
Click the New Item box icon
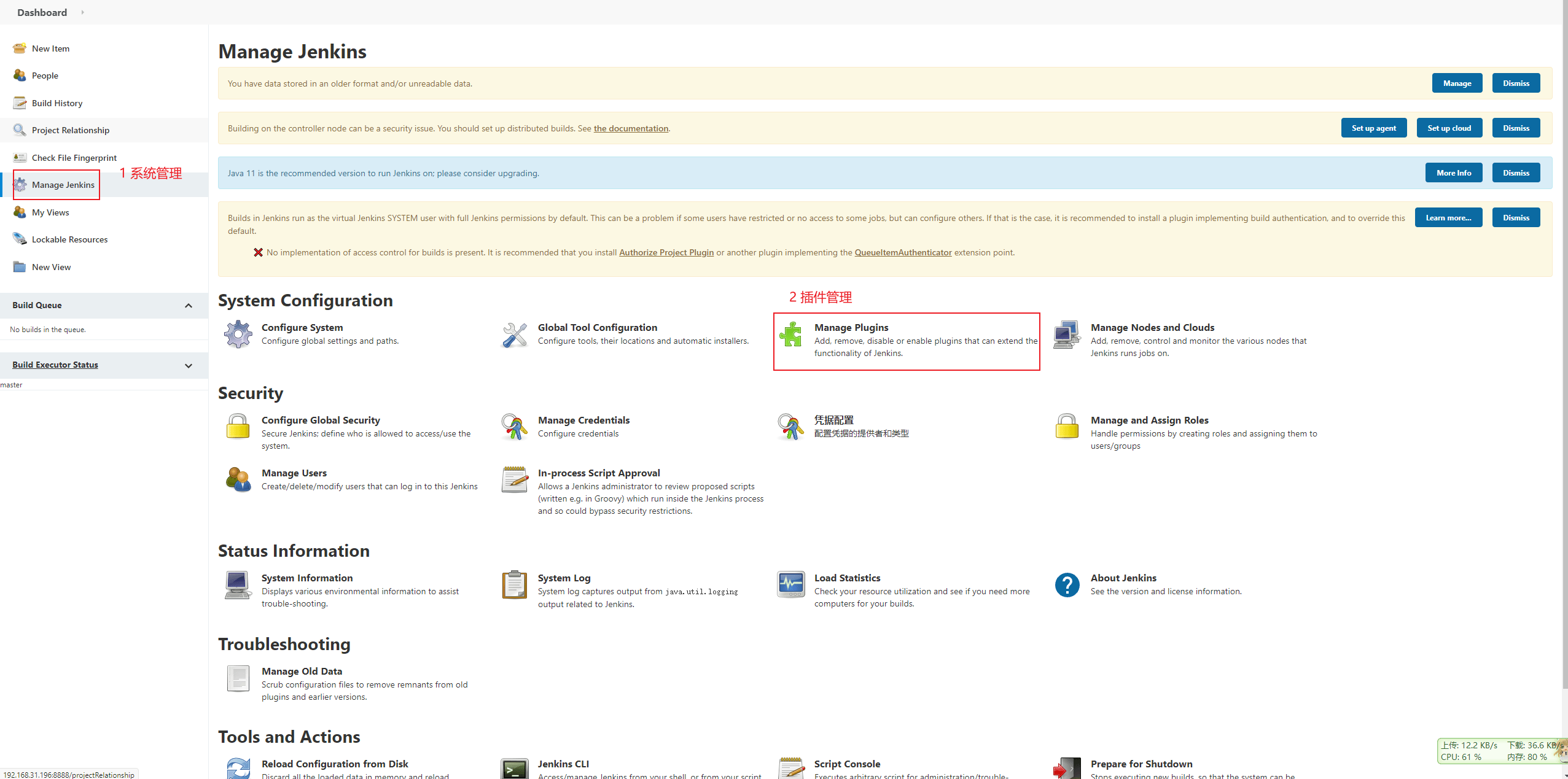(x=20, y=48)
